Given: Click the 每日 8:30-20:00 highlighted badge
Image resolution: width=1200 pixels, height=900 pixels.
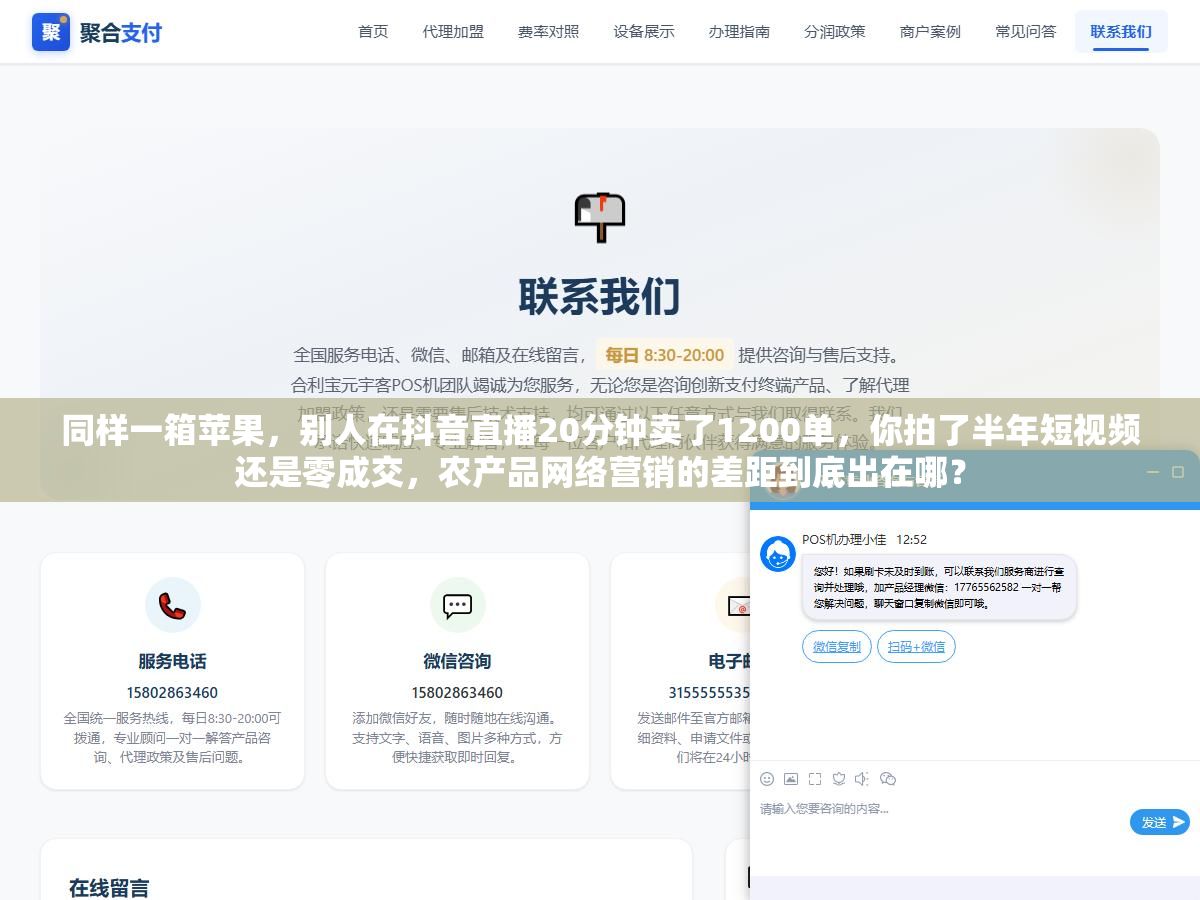Looking at the screenshot, I should coord(665,355).
